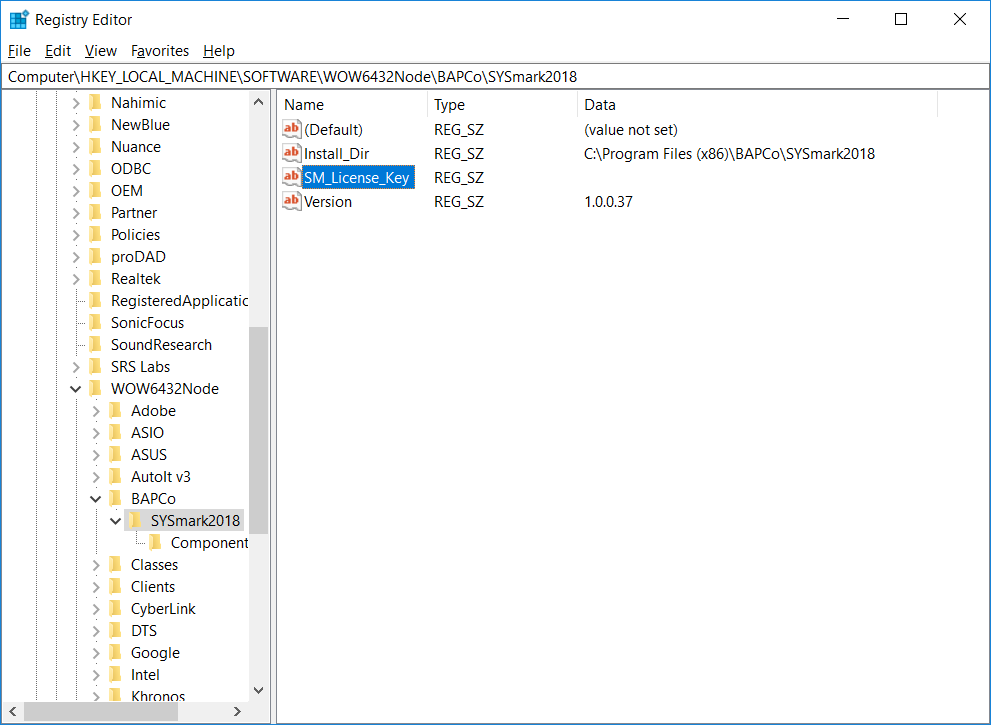Collapse the WOW6432Node key
This screenshot has width=991, height=725.
point(75,389)
